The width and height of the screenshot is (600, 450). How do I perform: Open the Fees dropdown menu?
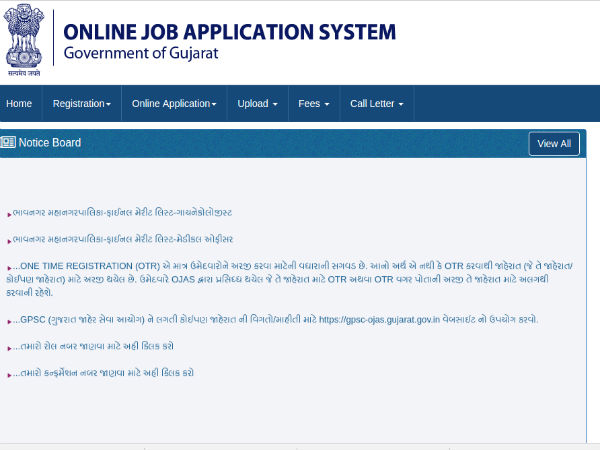tap(314, 103)
